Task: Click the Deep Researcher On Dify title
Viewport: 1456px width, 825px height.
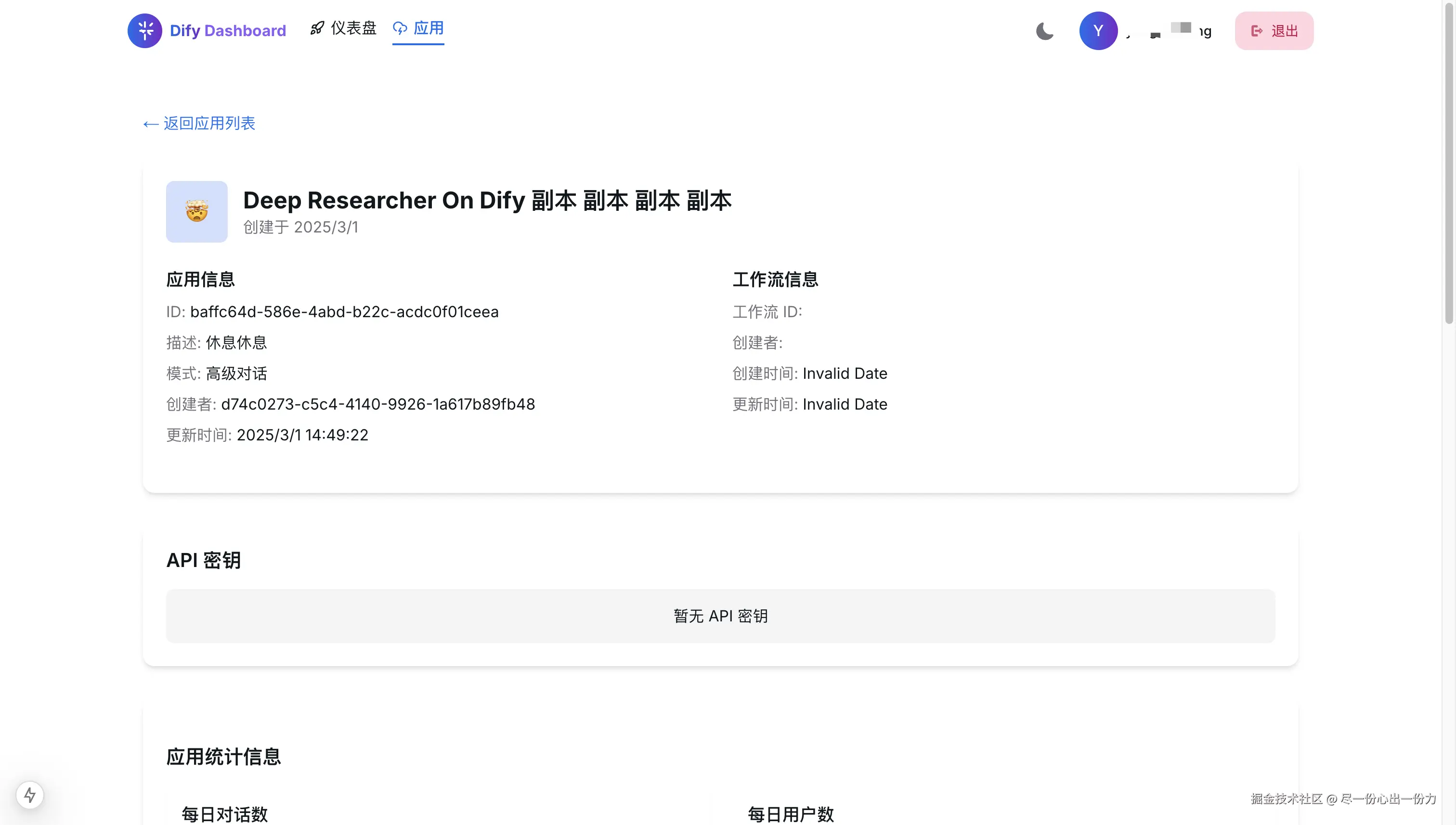Action: [x=487, y=201]
